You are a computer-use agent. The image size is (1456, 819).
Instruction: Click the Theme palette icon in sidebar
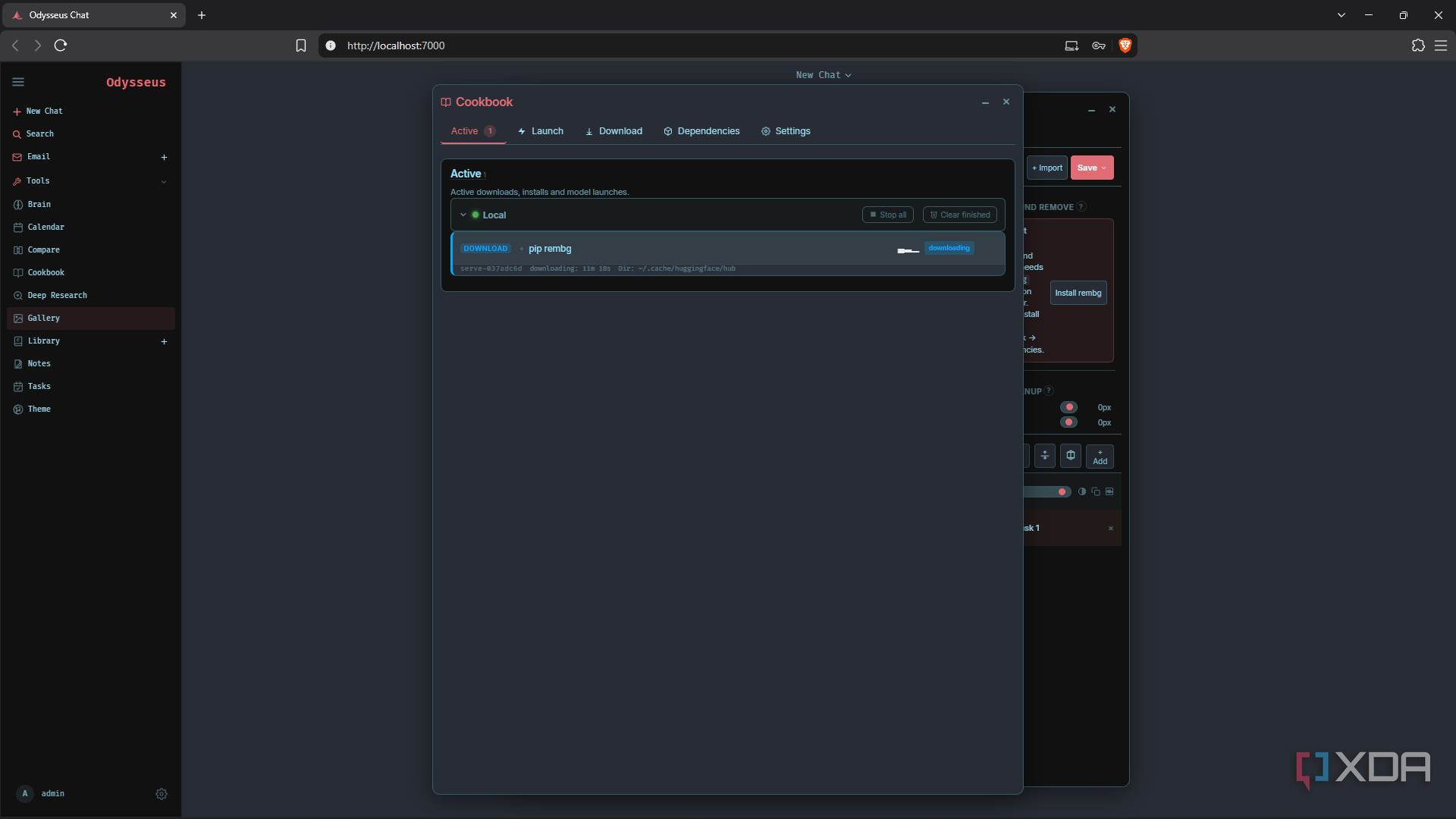coord(18,409)
